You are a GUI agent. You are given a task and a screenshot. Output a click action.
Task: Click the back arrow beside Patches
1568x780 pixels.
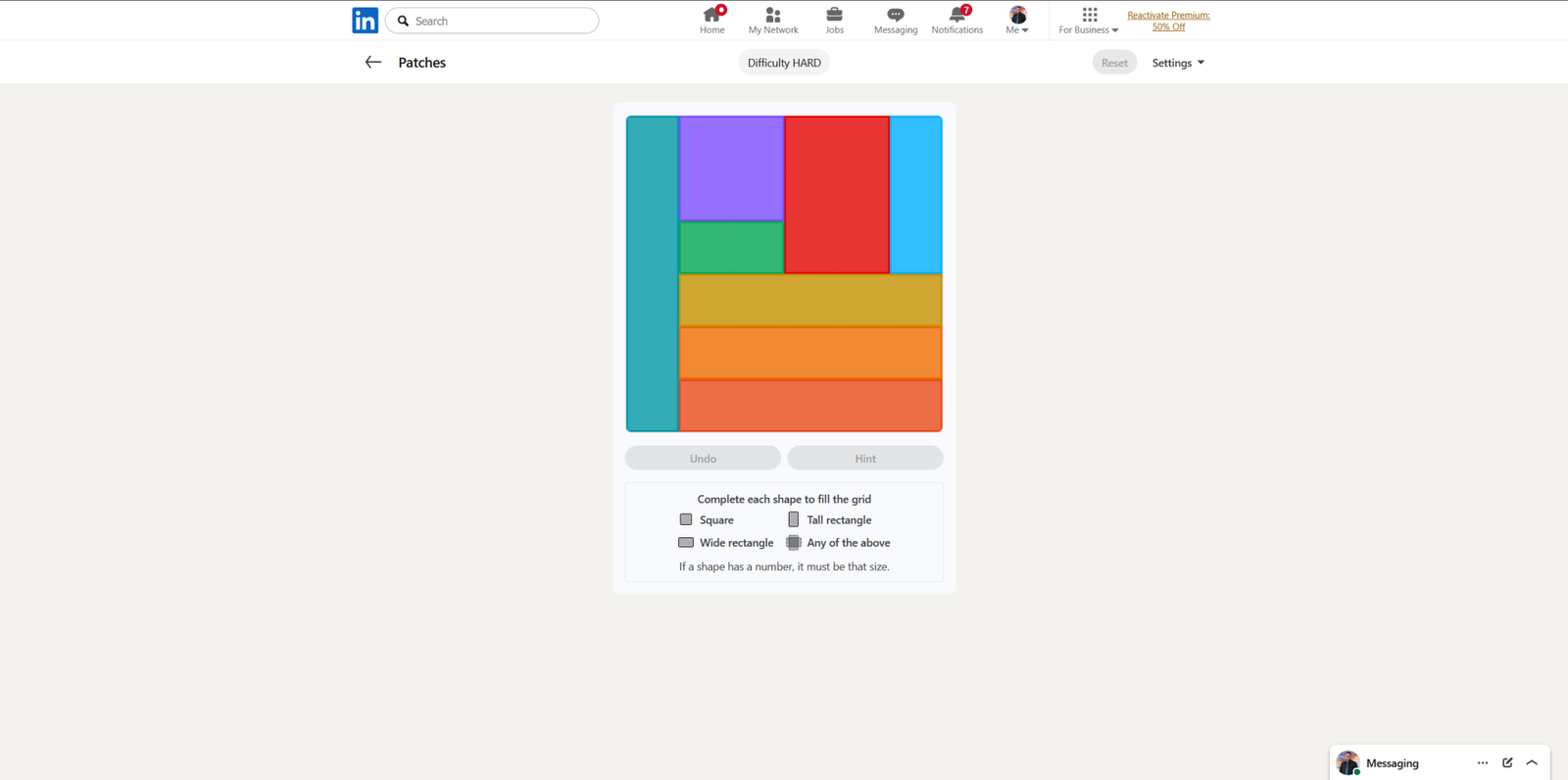point(372,63)
